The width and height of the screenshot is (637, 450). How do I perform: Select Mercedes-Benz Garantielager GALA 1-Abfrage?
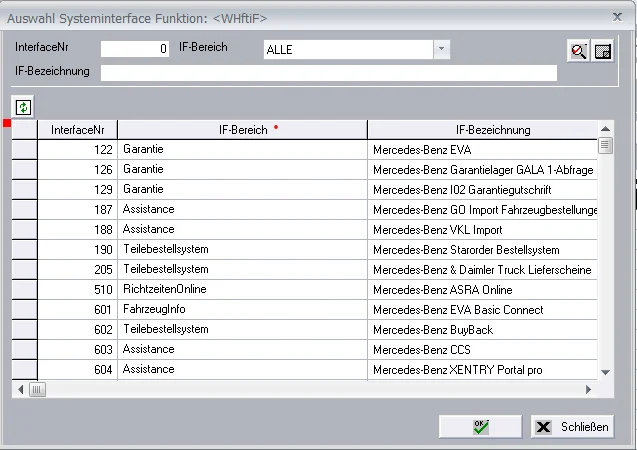482,169
